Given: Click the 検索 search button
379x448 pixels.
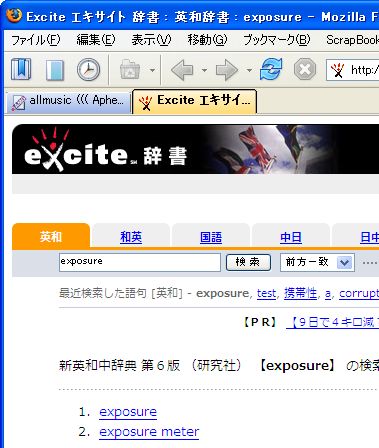Looking at the screenshot, I should point(248,262).
